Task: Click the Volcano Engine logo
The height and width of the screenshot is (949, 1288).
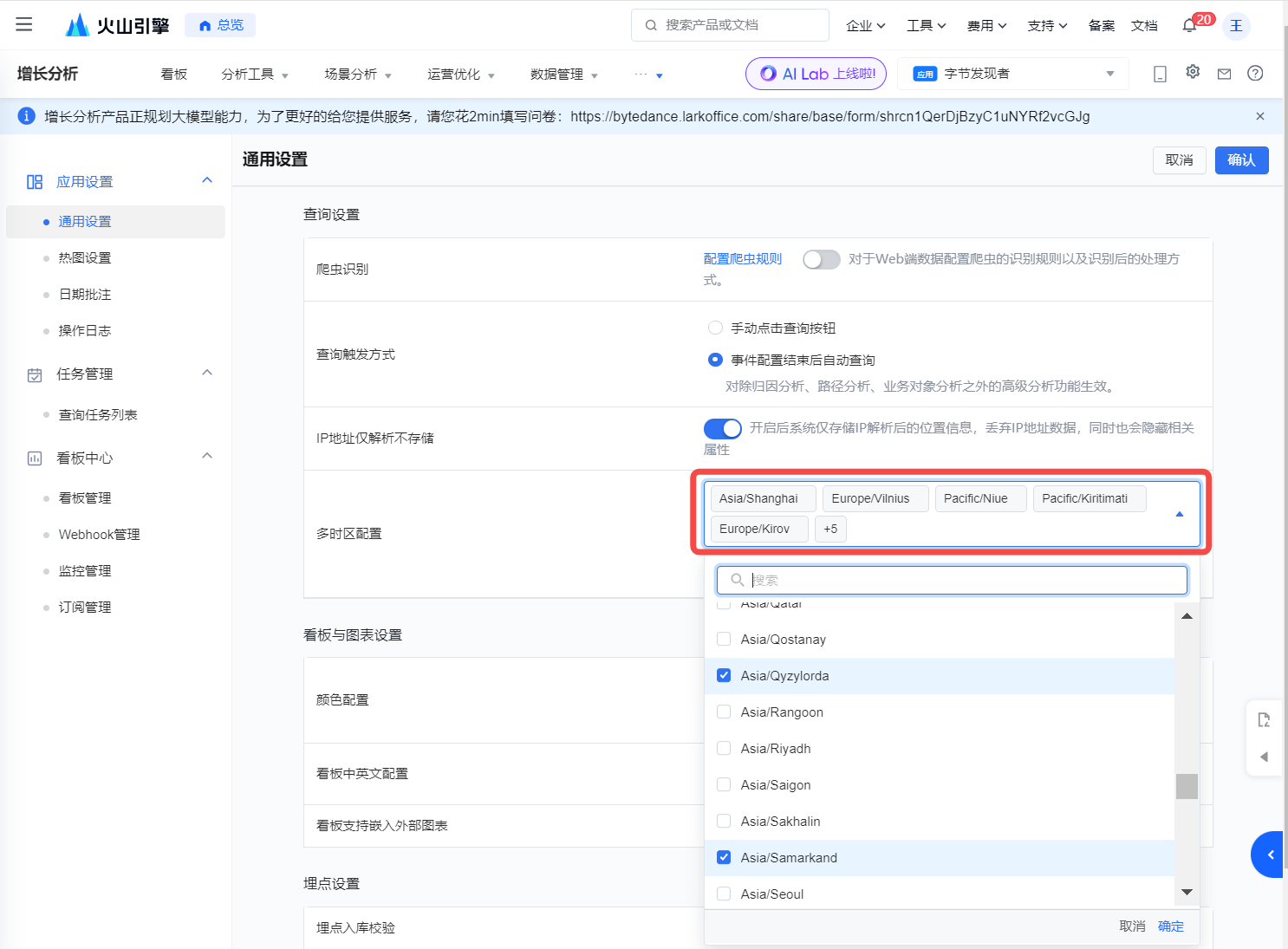Action: pos(118,25)
